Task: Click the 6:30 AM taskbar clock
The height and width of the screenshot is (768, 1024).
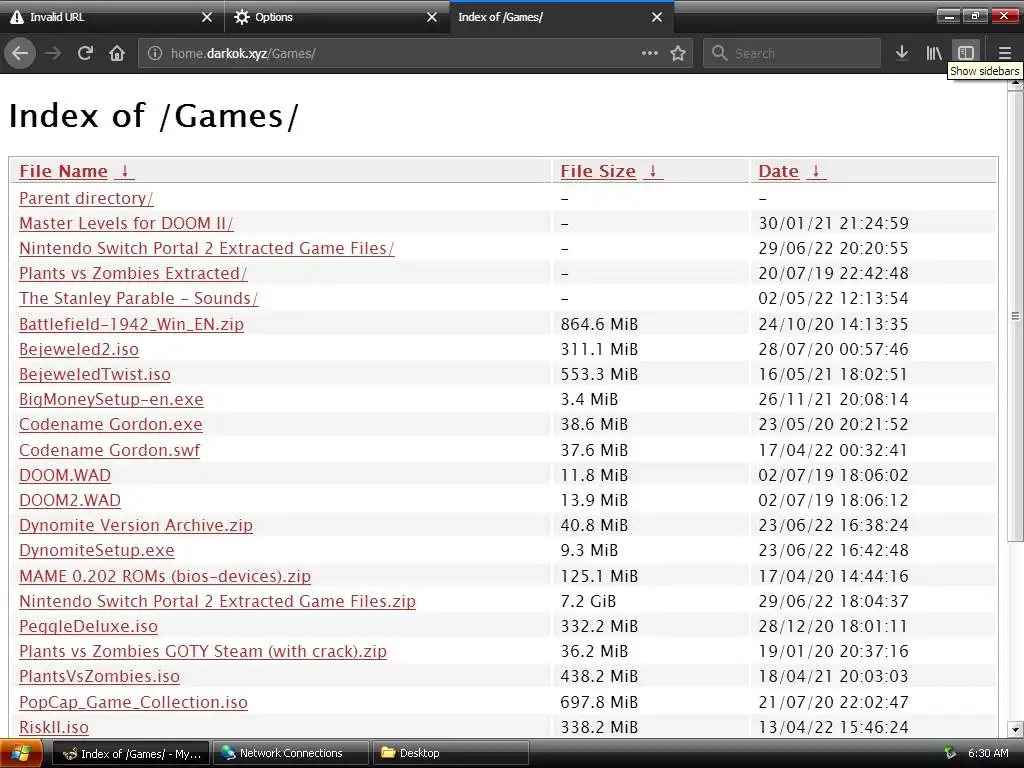Action: 988,753
